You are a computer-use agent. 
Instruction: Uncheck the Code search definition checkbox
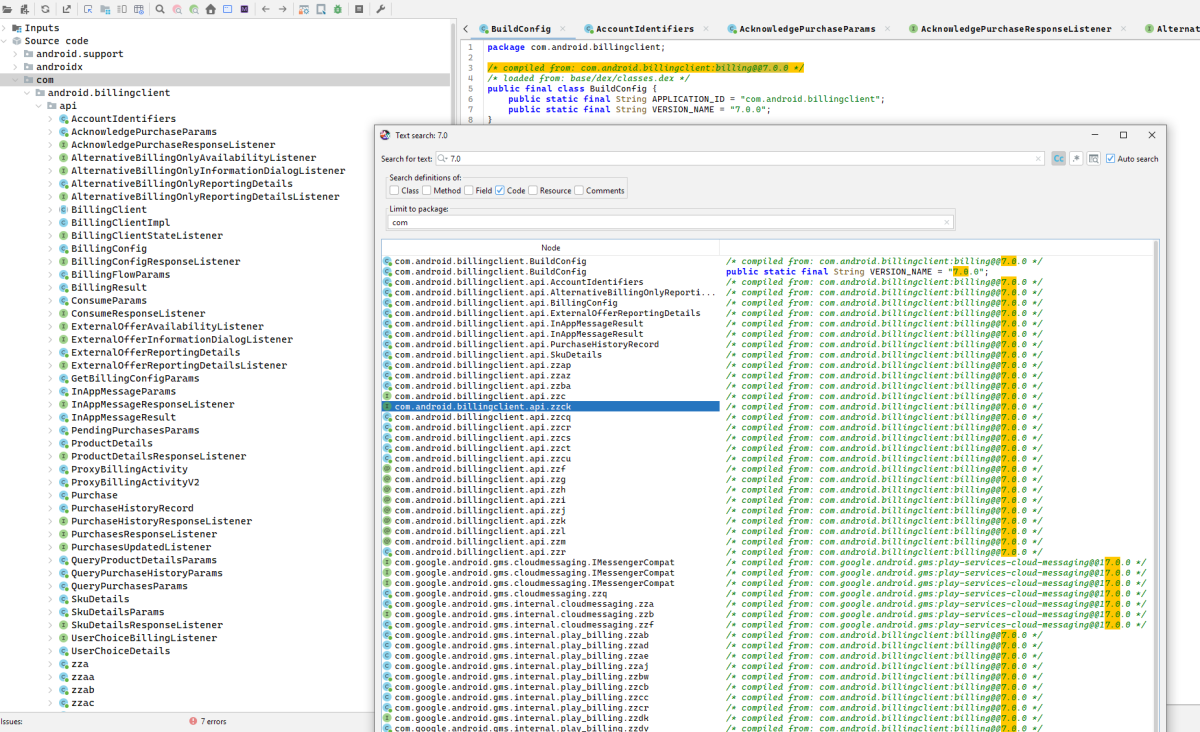(x=500, y=190)
